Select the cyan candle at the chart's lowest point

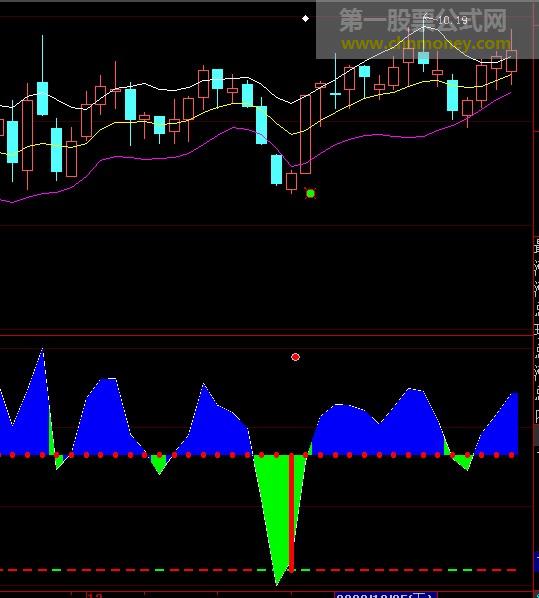277,170
